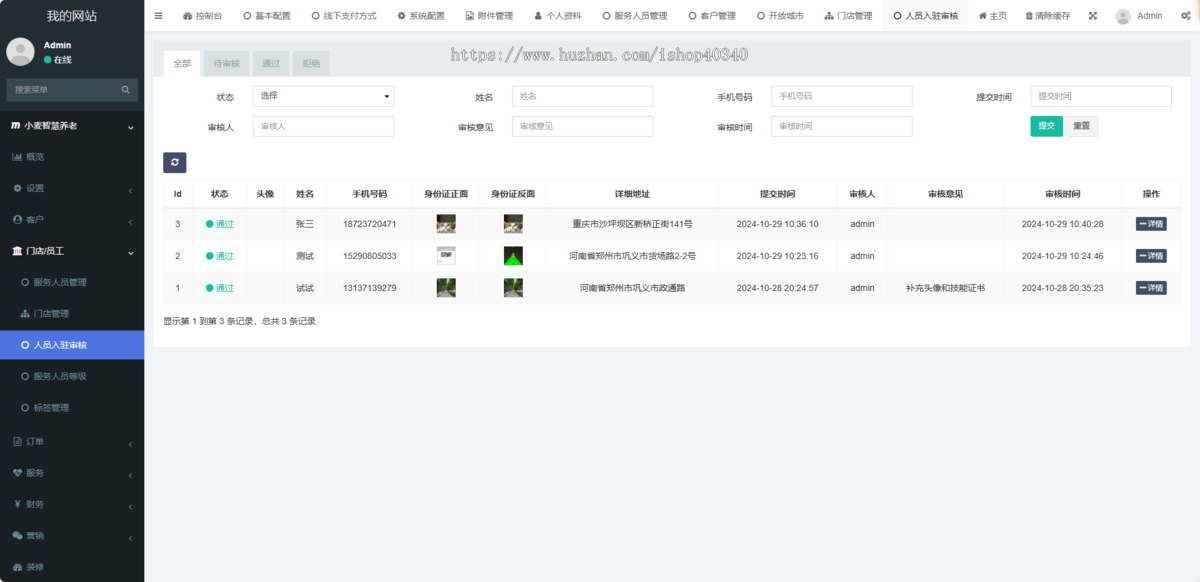Open the Admin avatar in top bar
The height and width of the screenshot is (582, 1200).
click(1123, 16)
